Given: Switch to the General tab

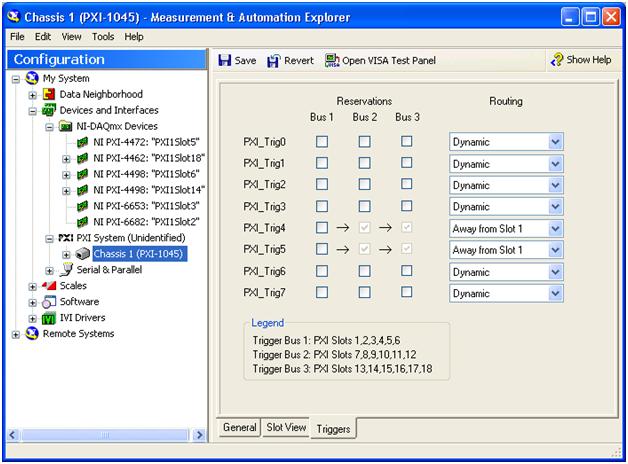Looking at the screenshot, I should pyautogui.click(x=240, y=427).
